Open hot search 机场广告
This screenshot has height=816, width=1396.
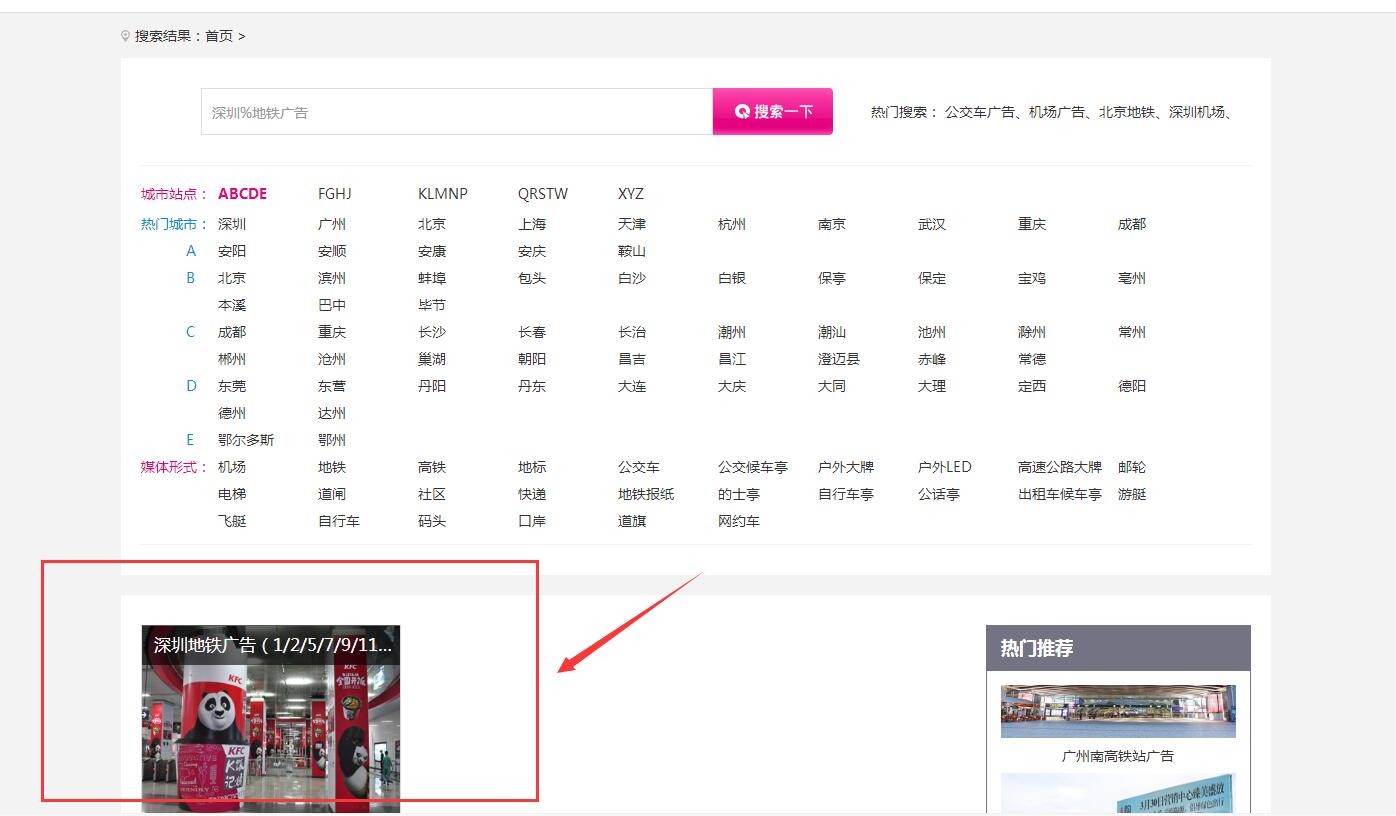coord(1057,112)
